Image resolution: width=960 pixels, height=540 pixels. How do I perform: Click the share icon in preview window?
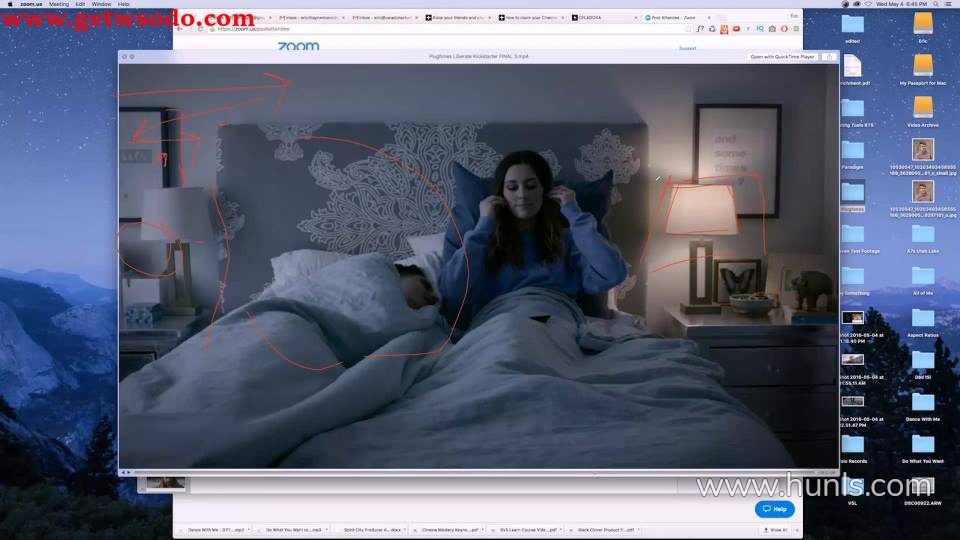pos(829,56)
